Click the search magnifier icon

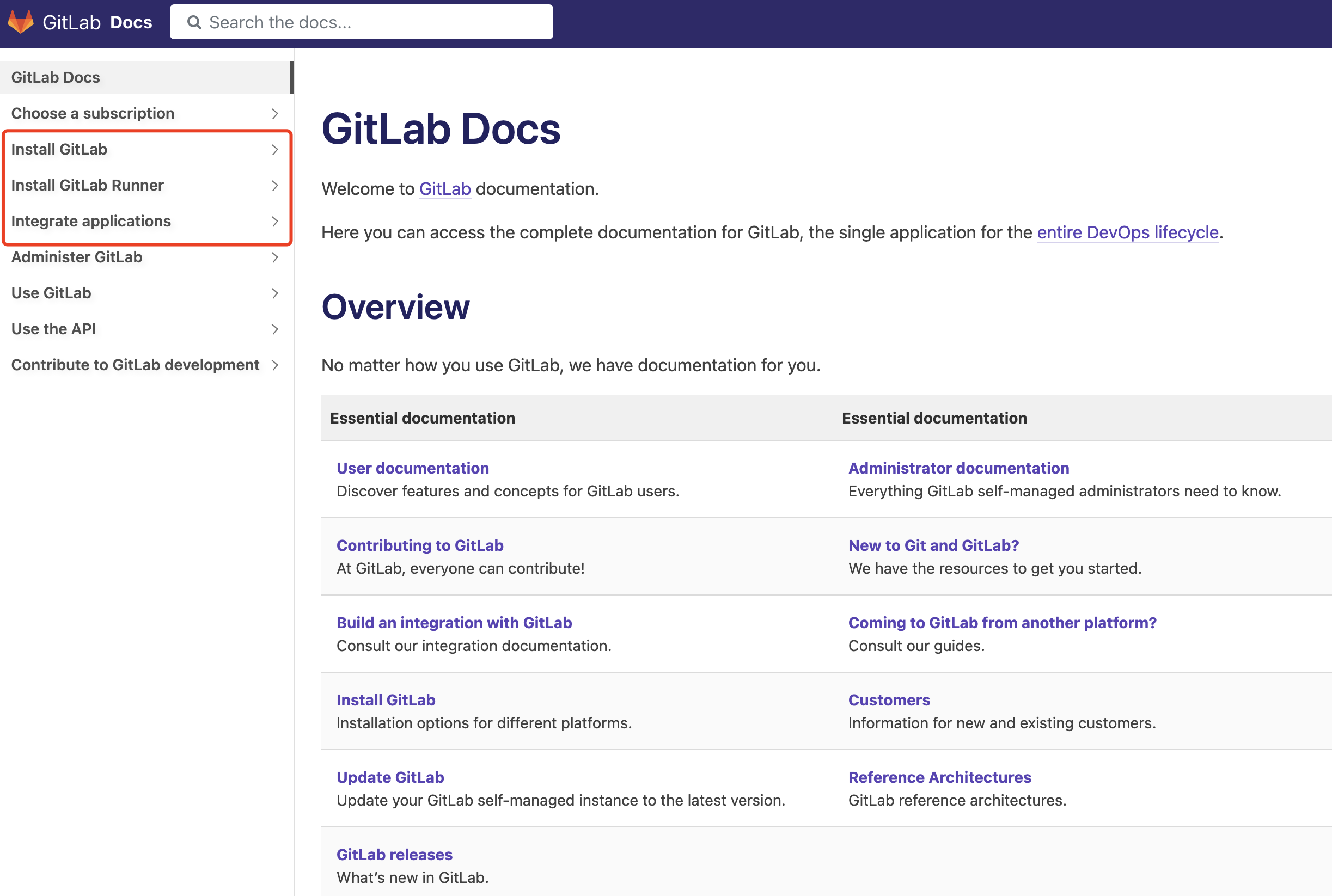point(194,22)
